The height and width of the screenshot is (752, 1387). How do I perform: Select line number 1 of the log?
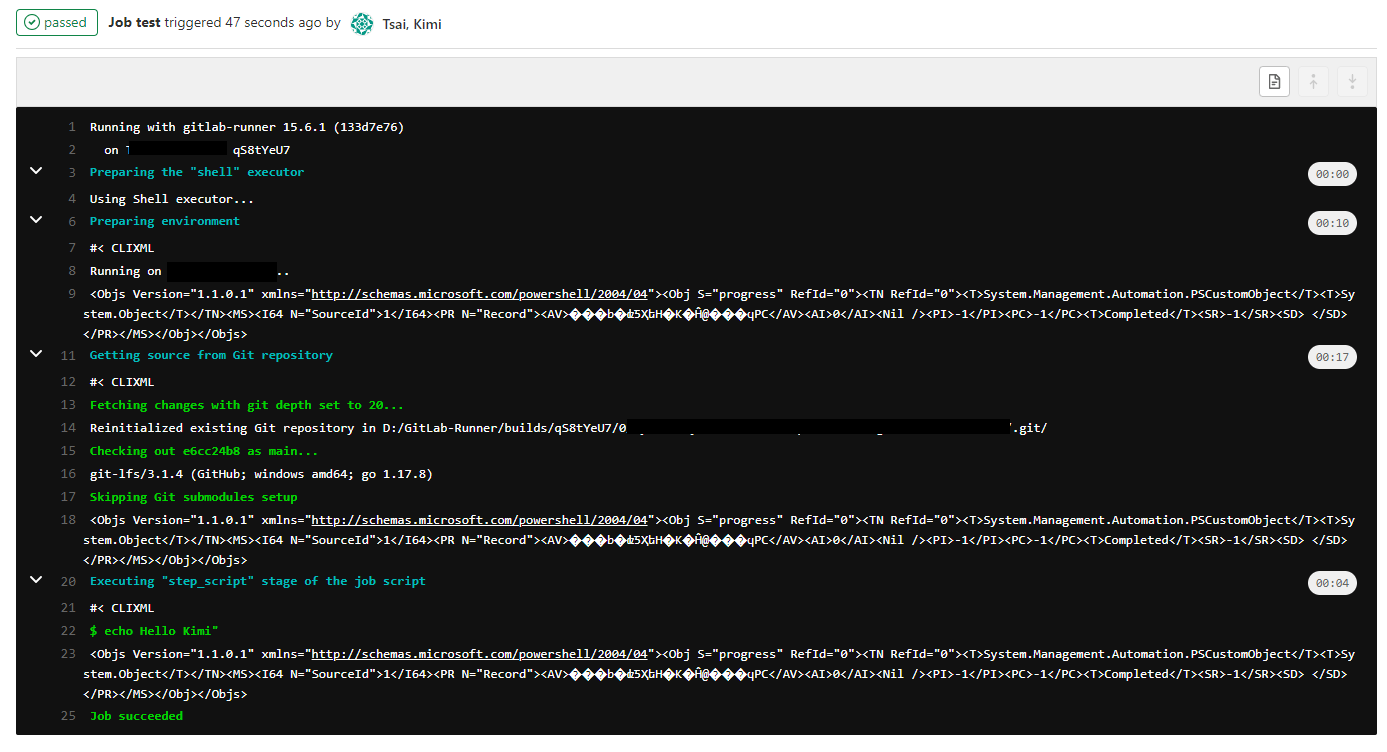click(71, 126)
